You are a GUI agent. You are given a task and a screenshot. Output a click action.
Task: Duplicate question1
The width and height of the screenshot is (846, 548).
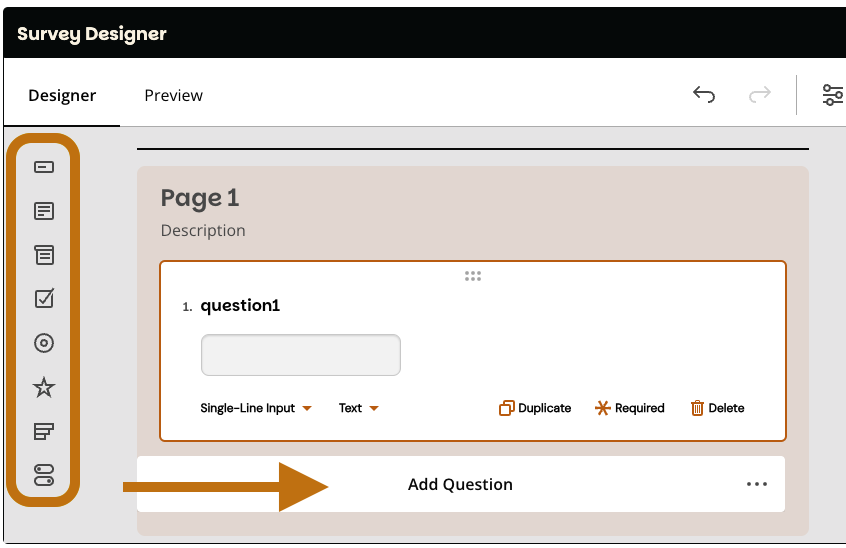click(535, 408)
